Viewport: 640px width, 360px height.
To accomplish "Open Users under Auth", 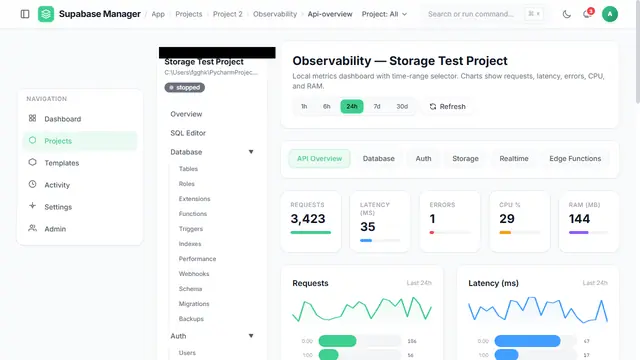I will click(x=187, y=353).
